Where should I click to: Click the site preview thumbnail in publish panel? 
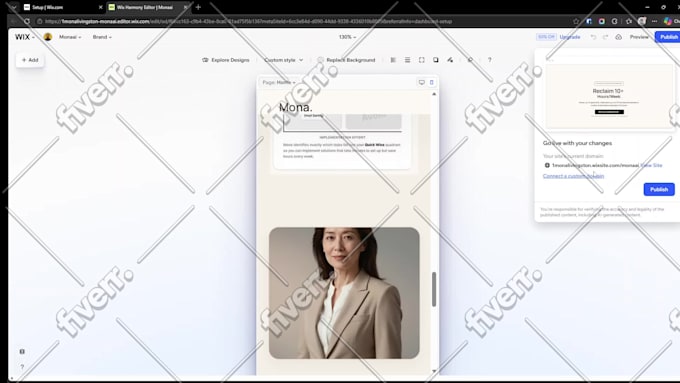pos(609,96)
